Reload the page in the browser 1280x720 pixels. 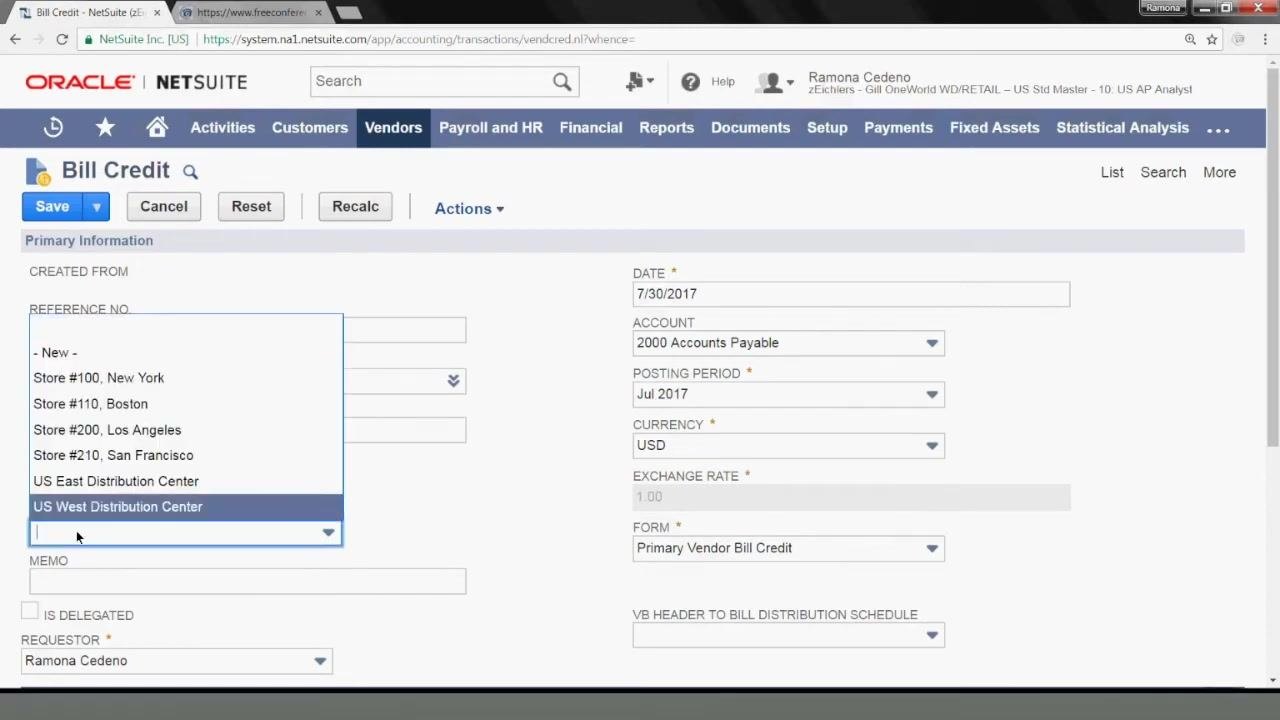pyautogui.click(x=62, y=39)
